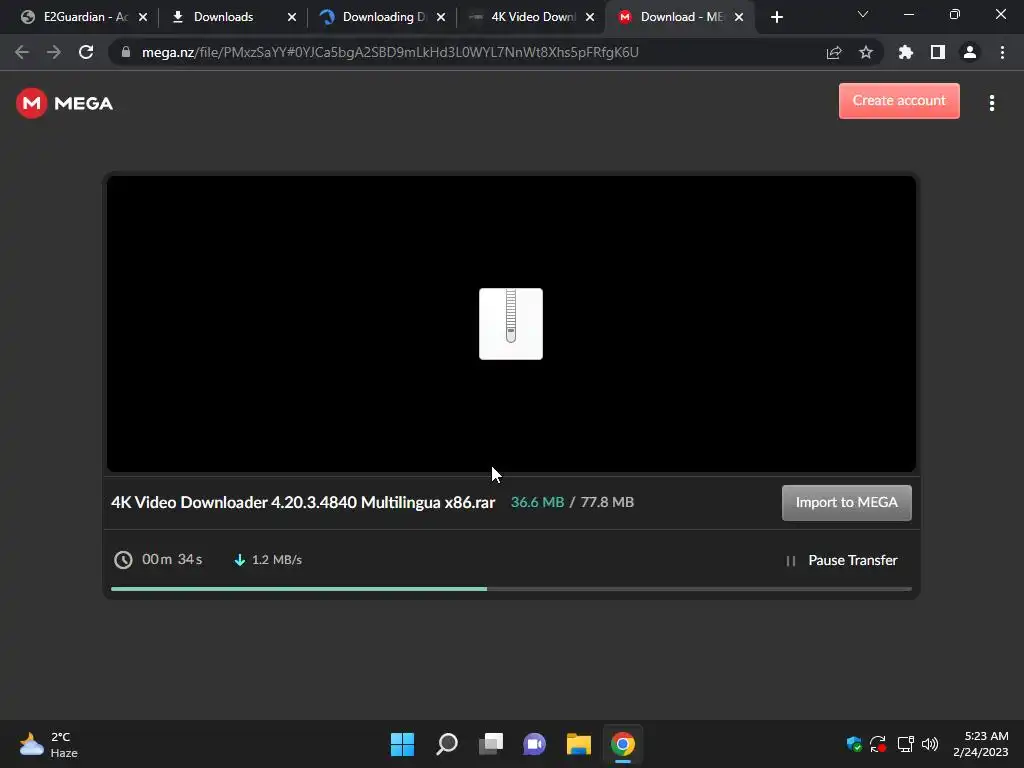Click Import to MEGA button
The height and width of the screenshot is (768, 1024).
coord(846,502)
